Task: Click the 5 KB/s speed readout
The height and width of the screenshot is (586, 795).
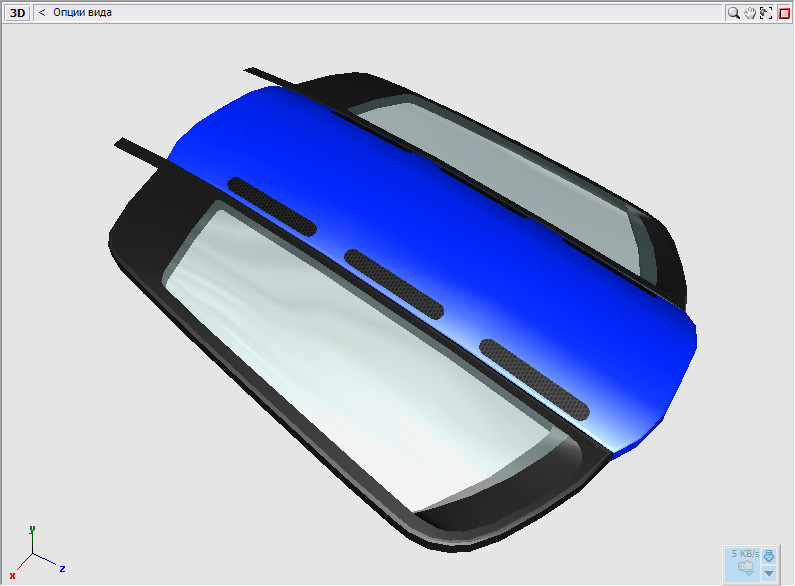Action: pos(745,554)
